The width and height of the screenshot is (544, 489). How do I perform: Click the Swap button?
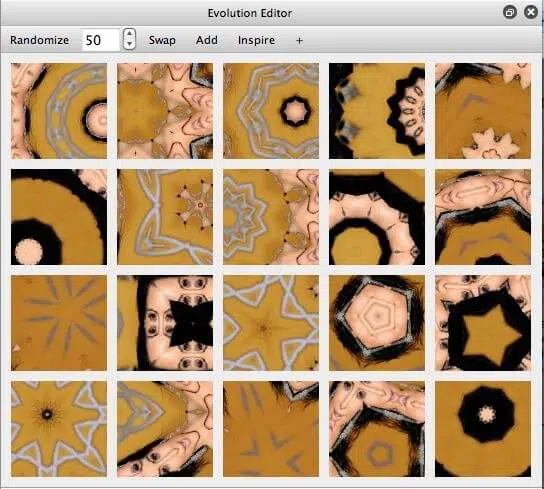(162, 40)
